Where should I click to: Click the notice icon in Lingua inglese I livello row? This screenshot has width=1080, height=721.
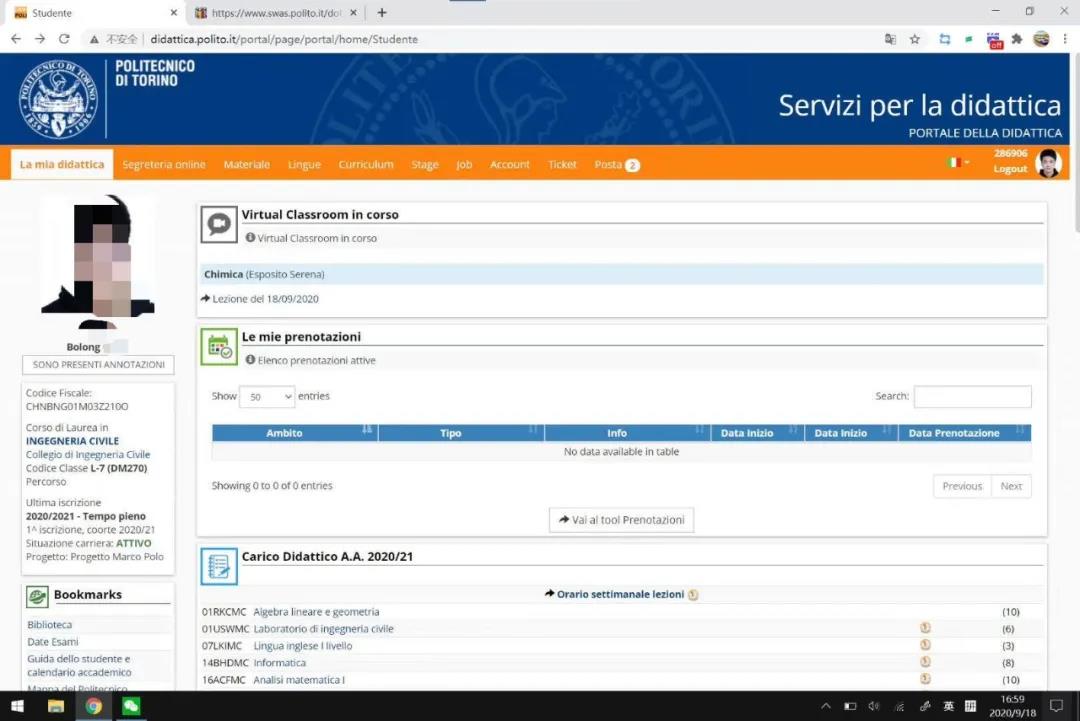pyautogui.click(x=925, y=645)
